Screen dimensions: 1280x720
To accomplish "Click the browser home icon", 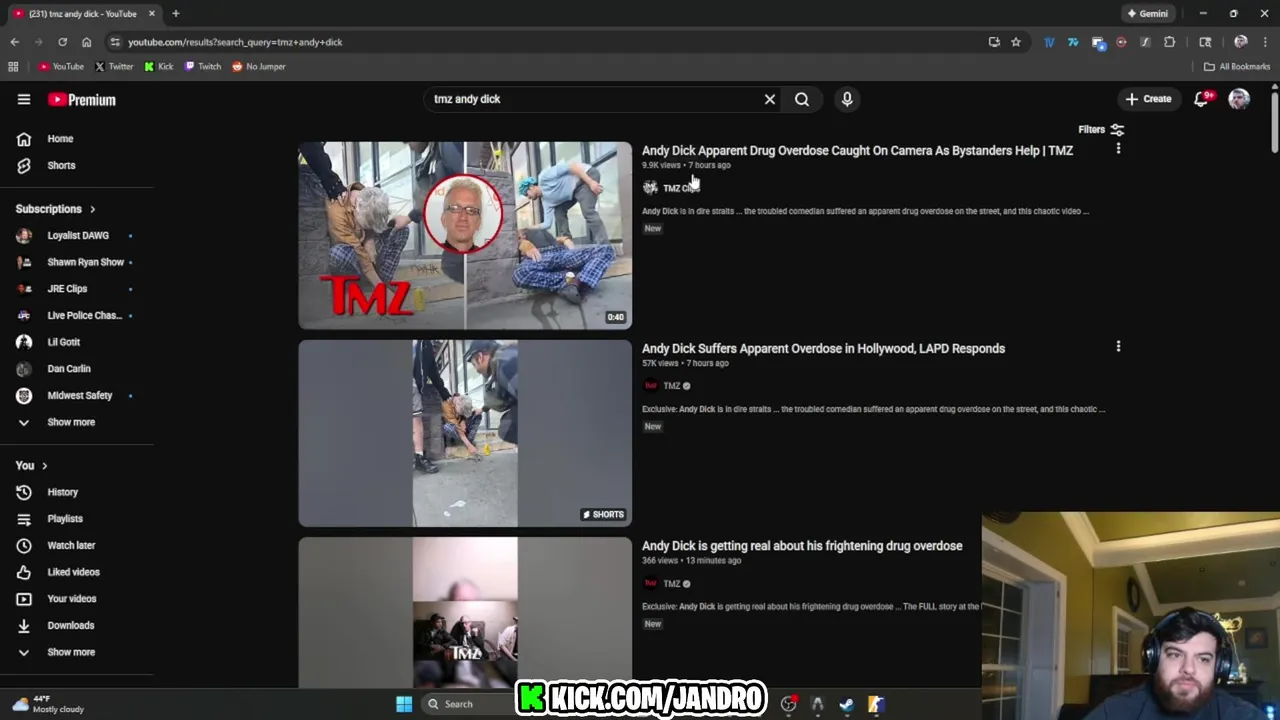I will (x=86, y=42).
